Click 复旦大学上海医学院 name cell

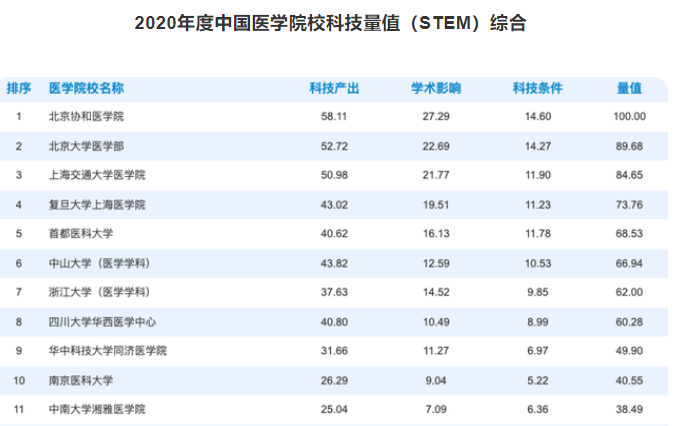(x=97, y=205)
